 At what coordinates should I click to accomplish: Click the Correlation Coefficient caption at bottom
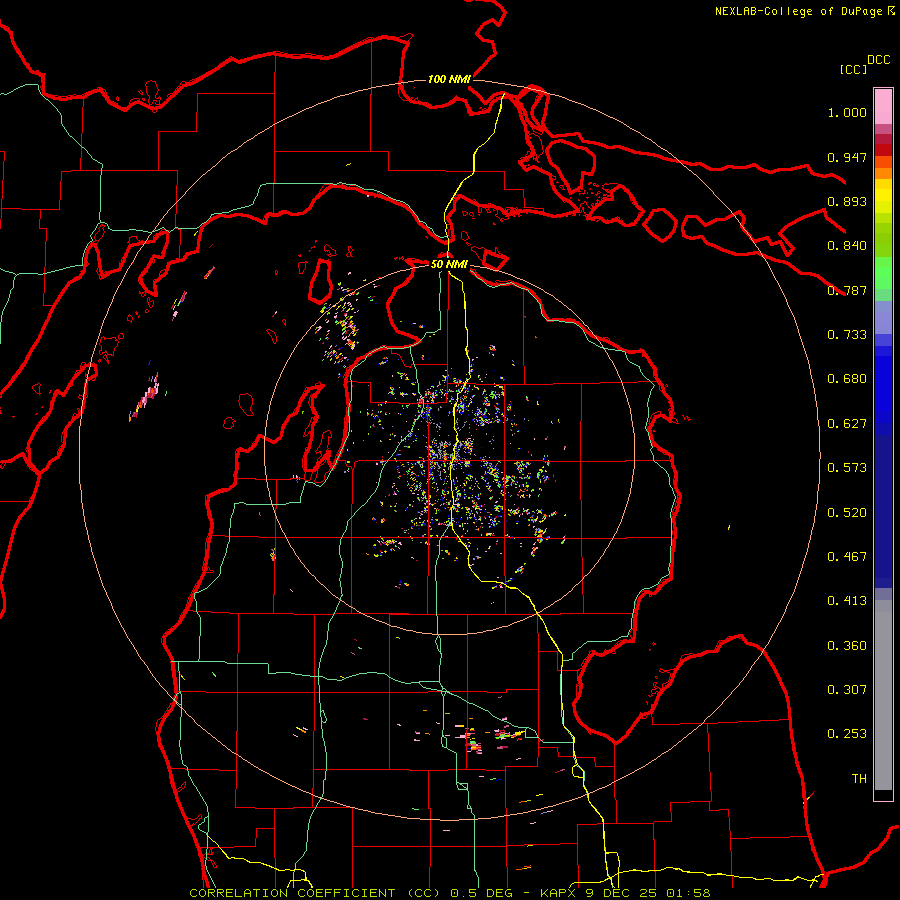click(x=449, y=893)
